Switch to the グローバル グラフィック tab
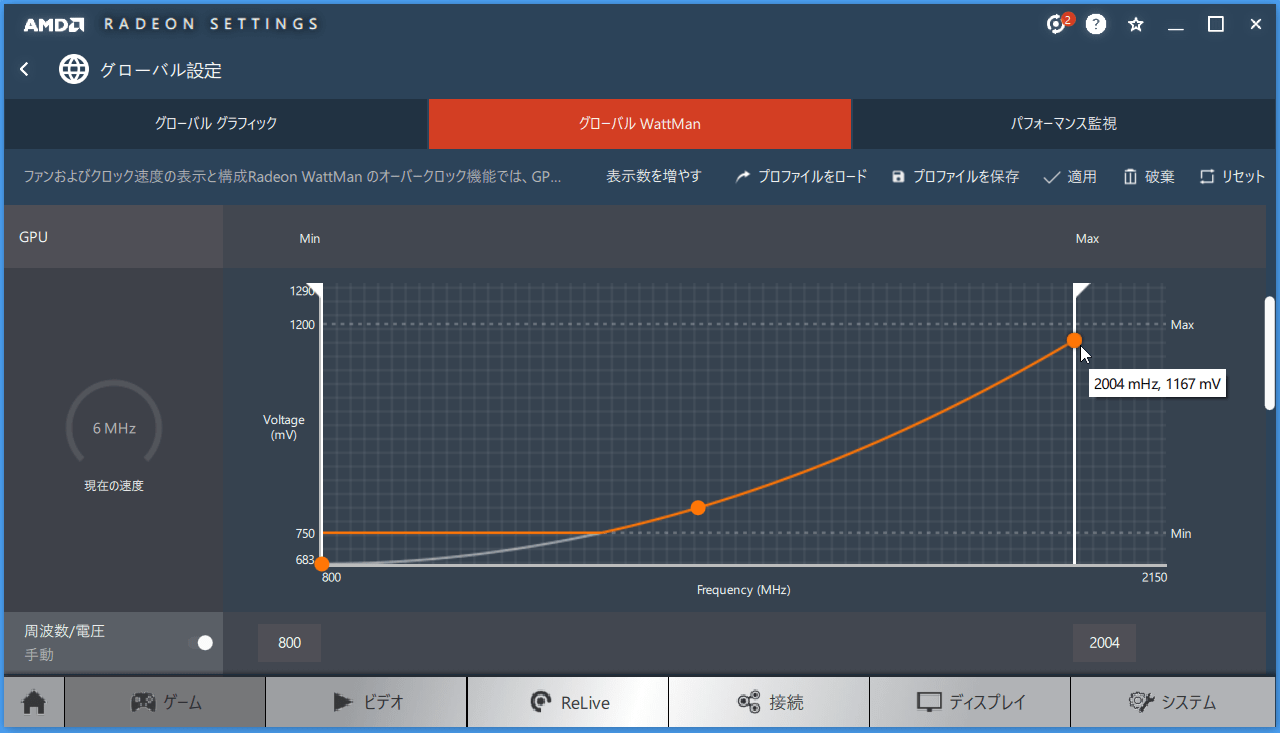Viewport: 1280px width, 733px height. pyautogui.click(x=216, y=124)
